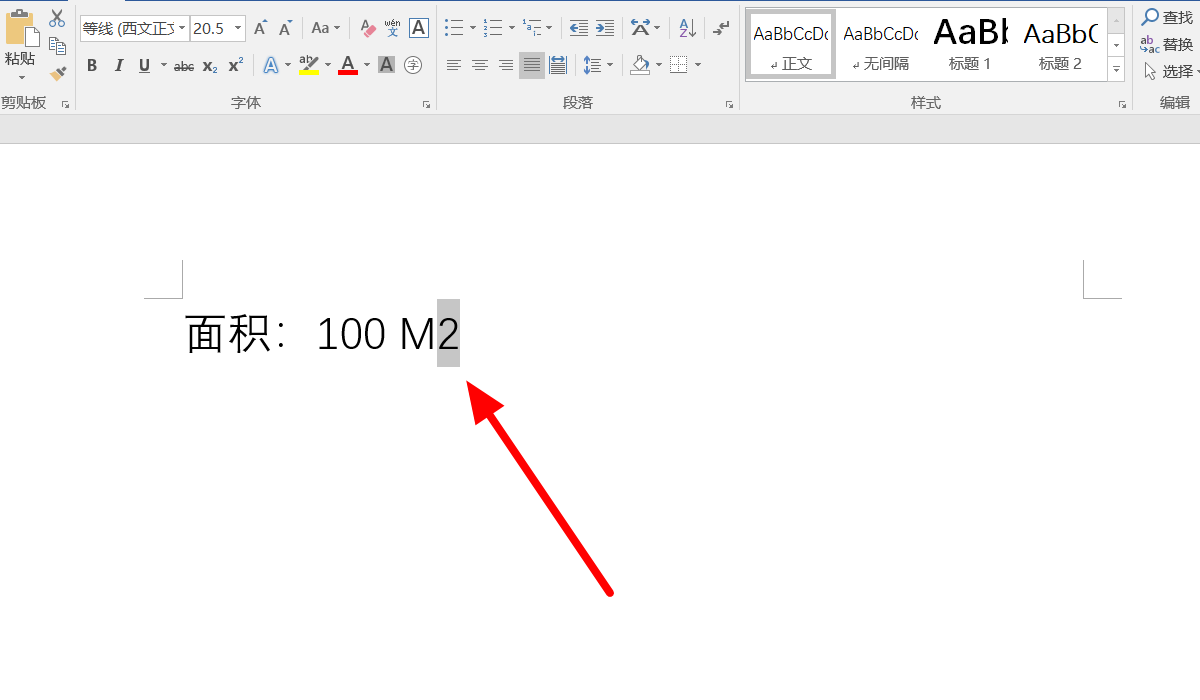
Task: Apply character border with boxed A icon
Action: coord(419,28)
